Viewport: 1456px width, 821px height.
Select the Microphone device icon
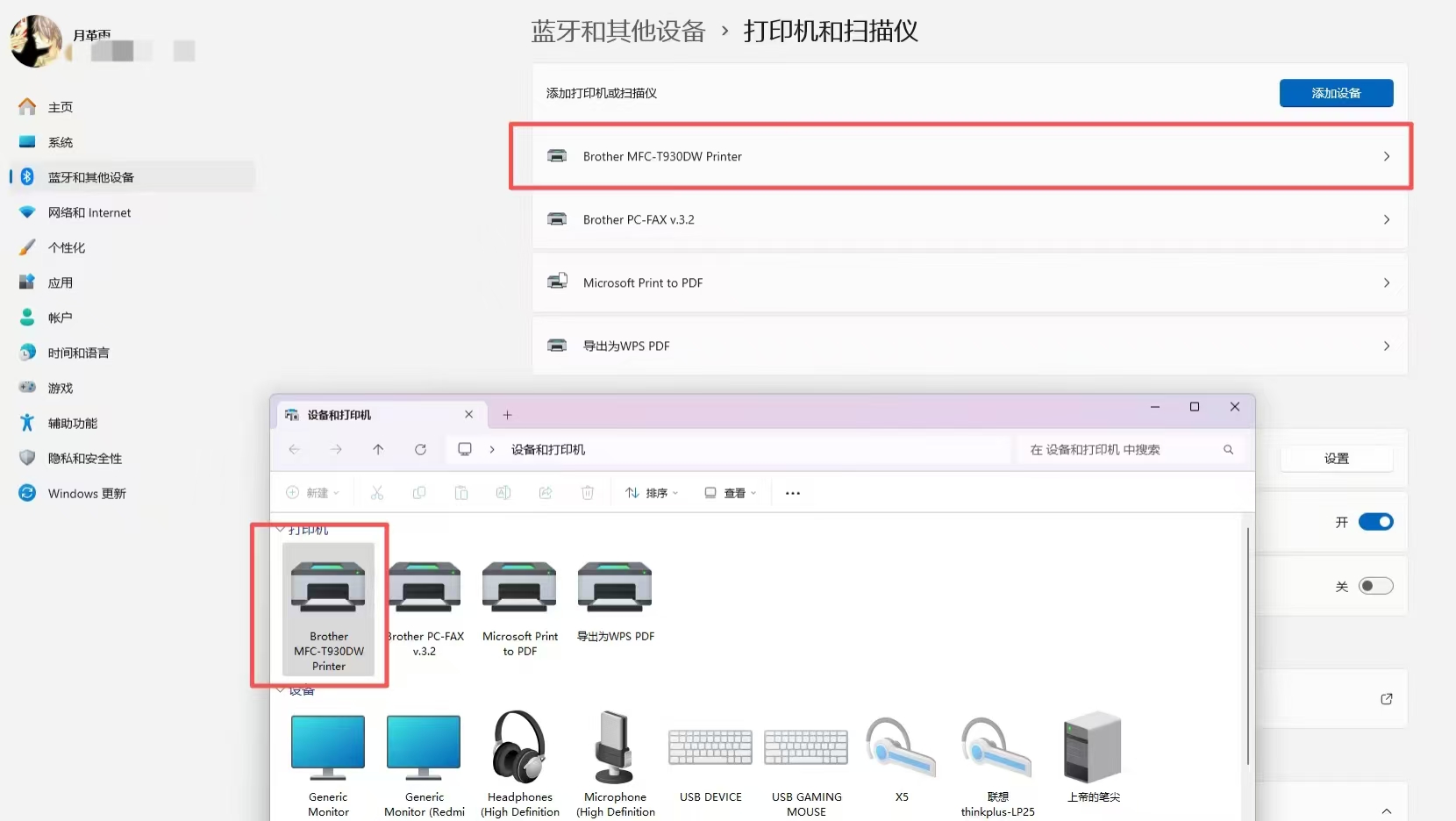coord(615,746)
